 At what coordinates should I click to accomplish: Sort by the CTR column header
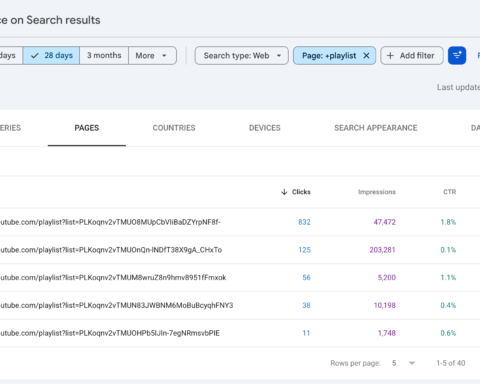click(449, 192)
